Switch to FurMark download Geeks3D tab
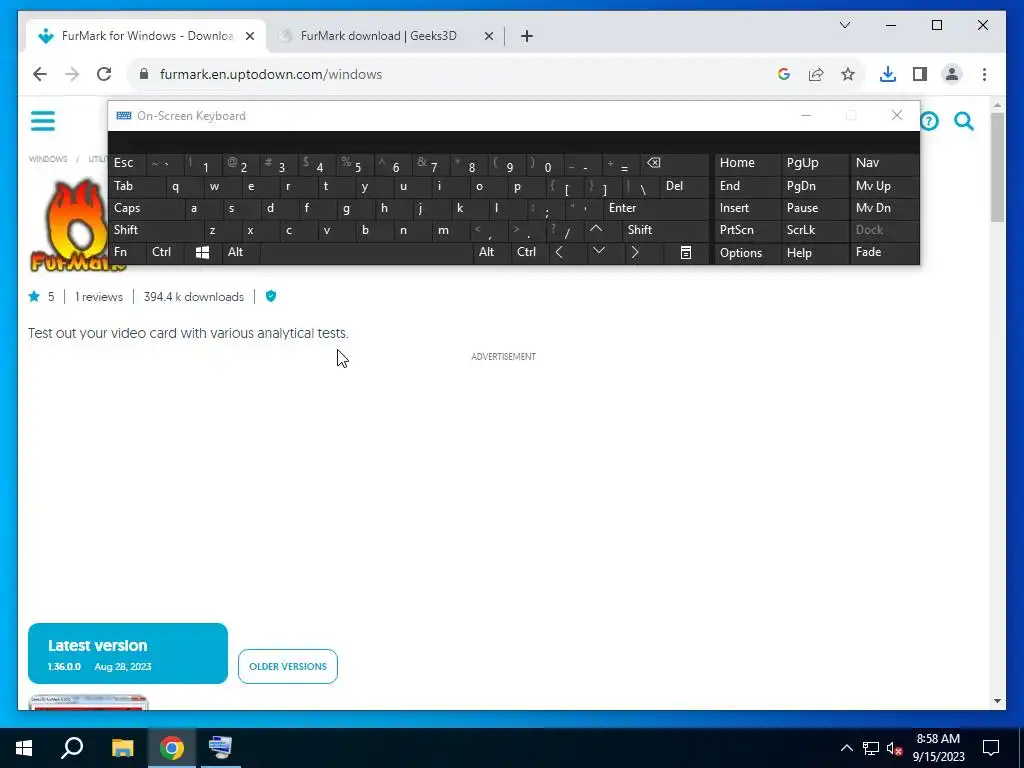 pos(378,36)
